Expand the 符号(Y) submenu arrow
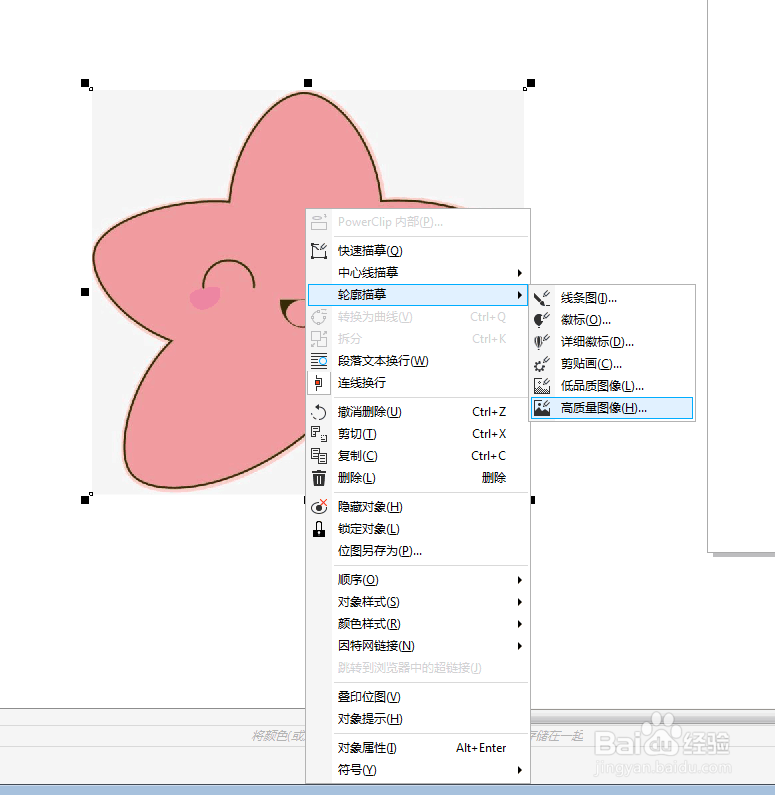This screenshot has width=775, height=795. coord(520,770)
